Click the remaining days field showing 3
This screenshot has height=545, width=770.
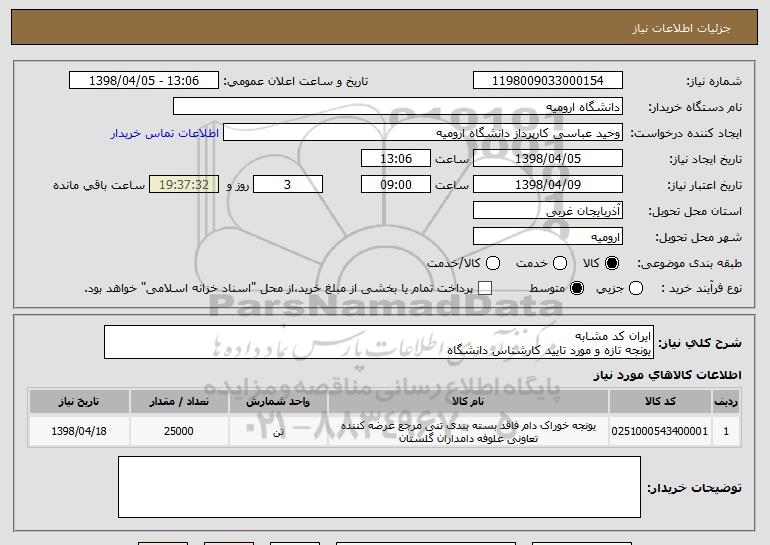pos(288,185)
